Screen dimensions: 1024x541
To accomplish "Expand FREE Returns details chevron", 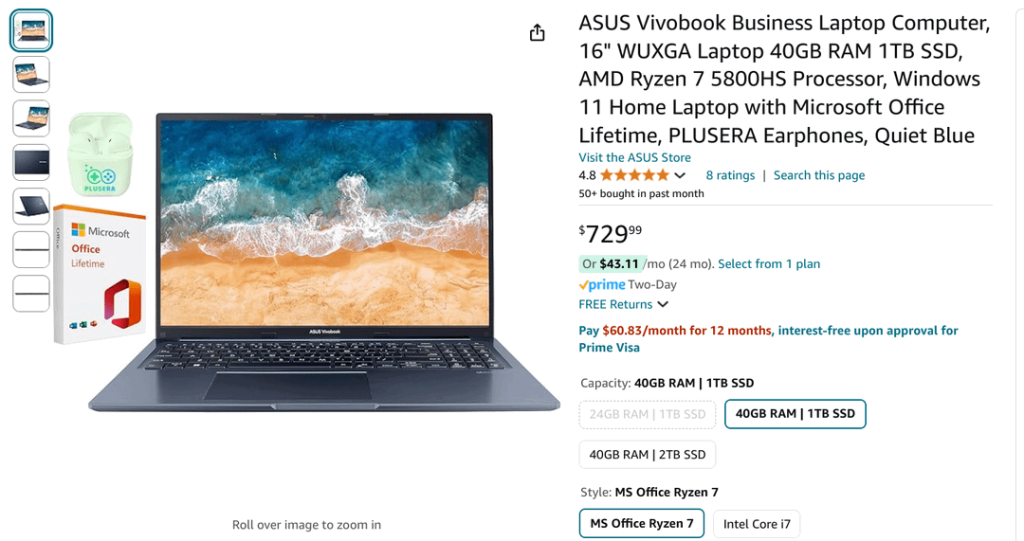I will coord(663,304).
